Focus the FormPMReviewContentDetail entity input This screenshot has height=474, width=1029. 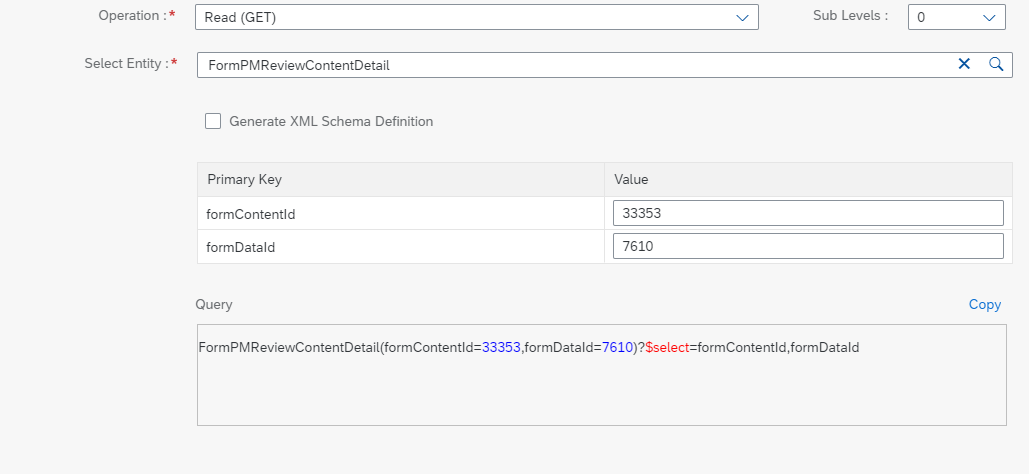pos(604,65)
